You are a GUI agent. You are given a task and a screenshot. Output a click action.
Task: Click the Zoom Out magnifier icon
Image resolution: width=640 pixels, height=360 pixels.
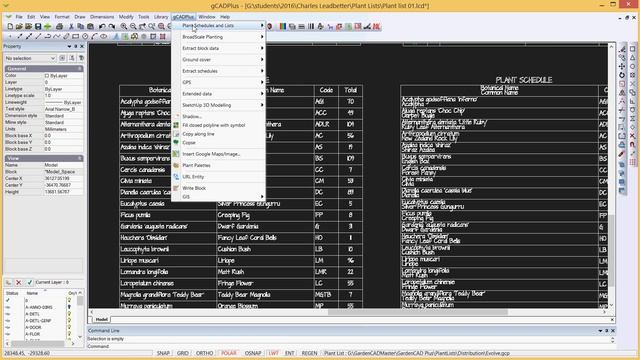(x=133, y=27)
